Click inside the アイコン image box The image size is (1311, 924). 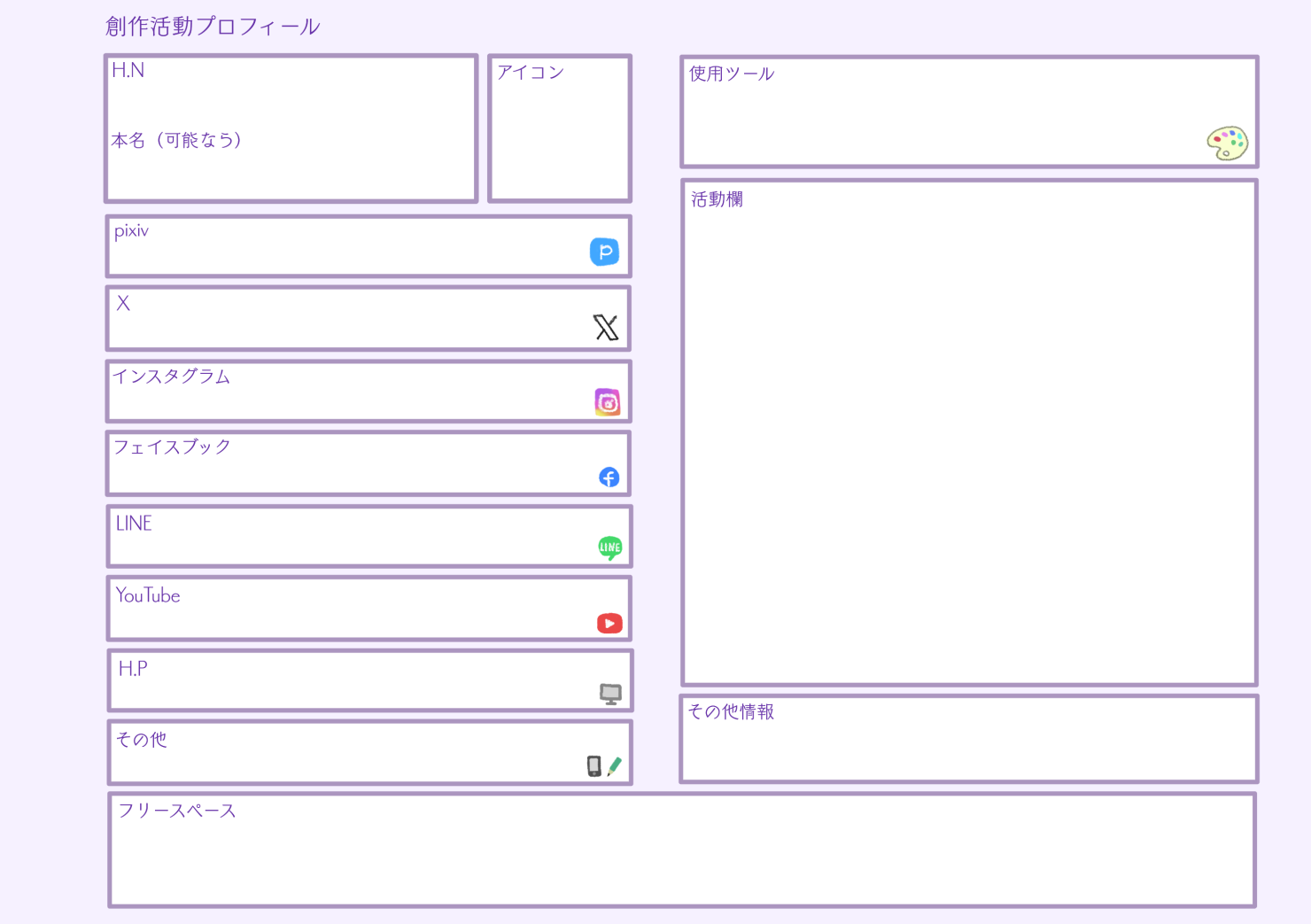[x=559, y=137]
